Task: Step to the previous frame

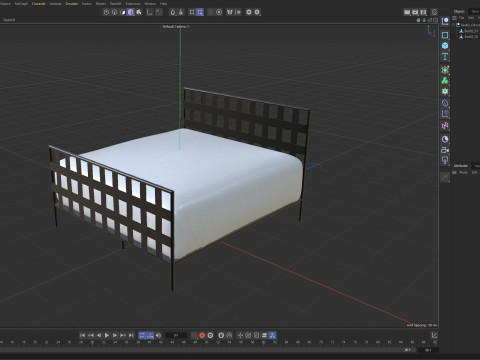Action: pyautogui.click(x=99, y=335)
